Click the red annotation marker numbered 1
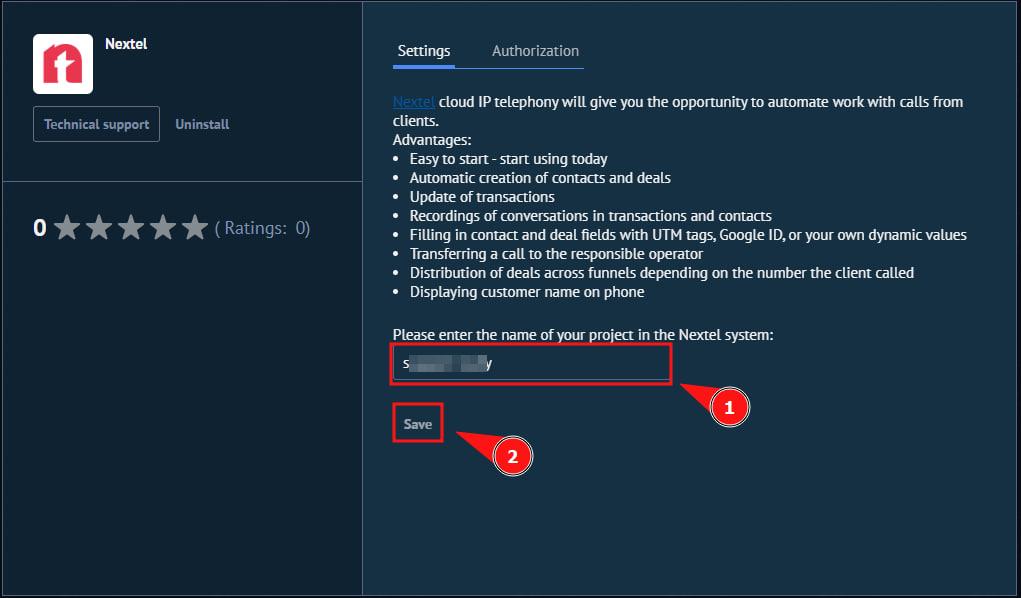1021x598 pixels. point(729,407)
